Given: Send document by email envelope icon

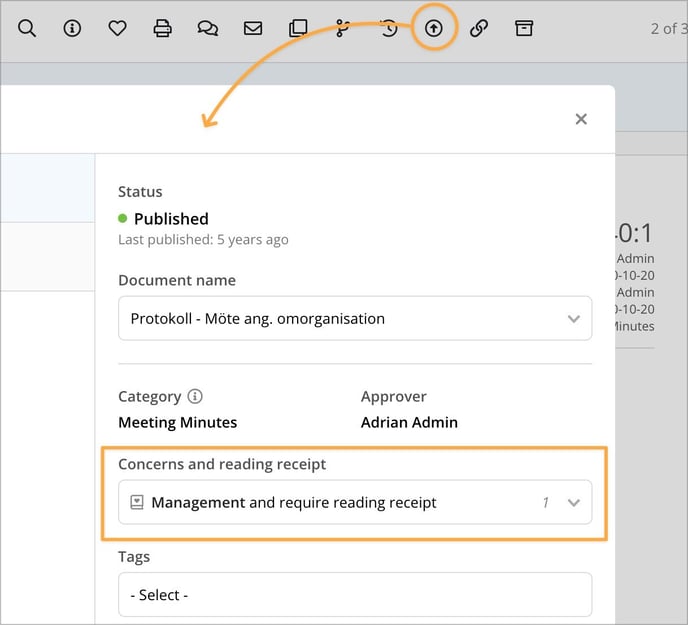Looking at the screenshot, I should point(253,28).
